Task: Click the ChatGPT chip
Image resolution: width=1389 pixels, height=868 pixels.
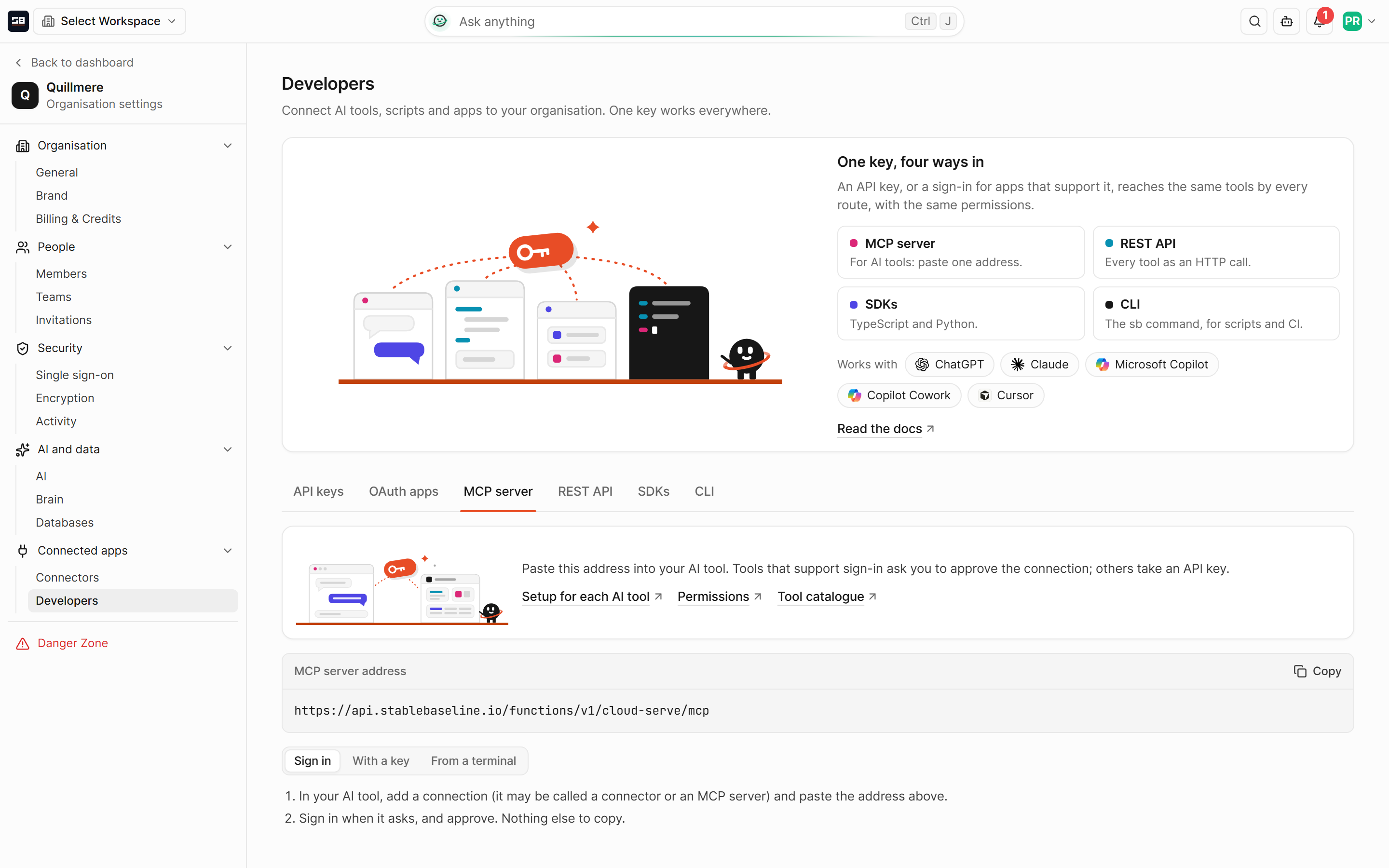Action: [x=949, y=365]
